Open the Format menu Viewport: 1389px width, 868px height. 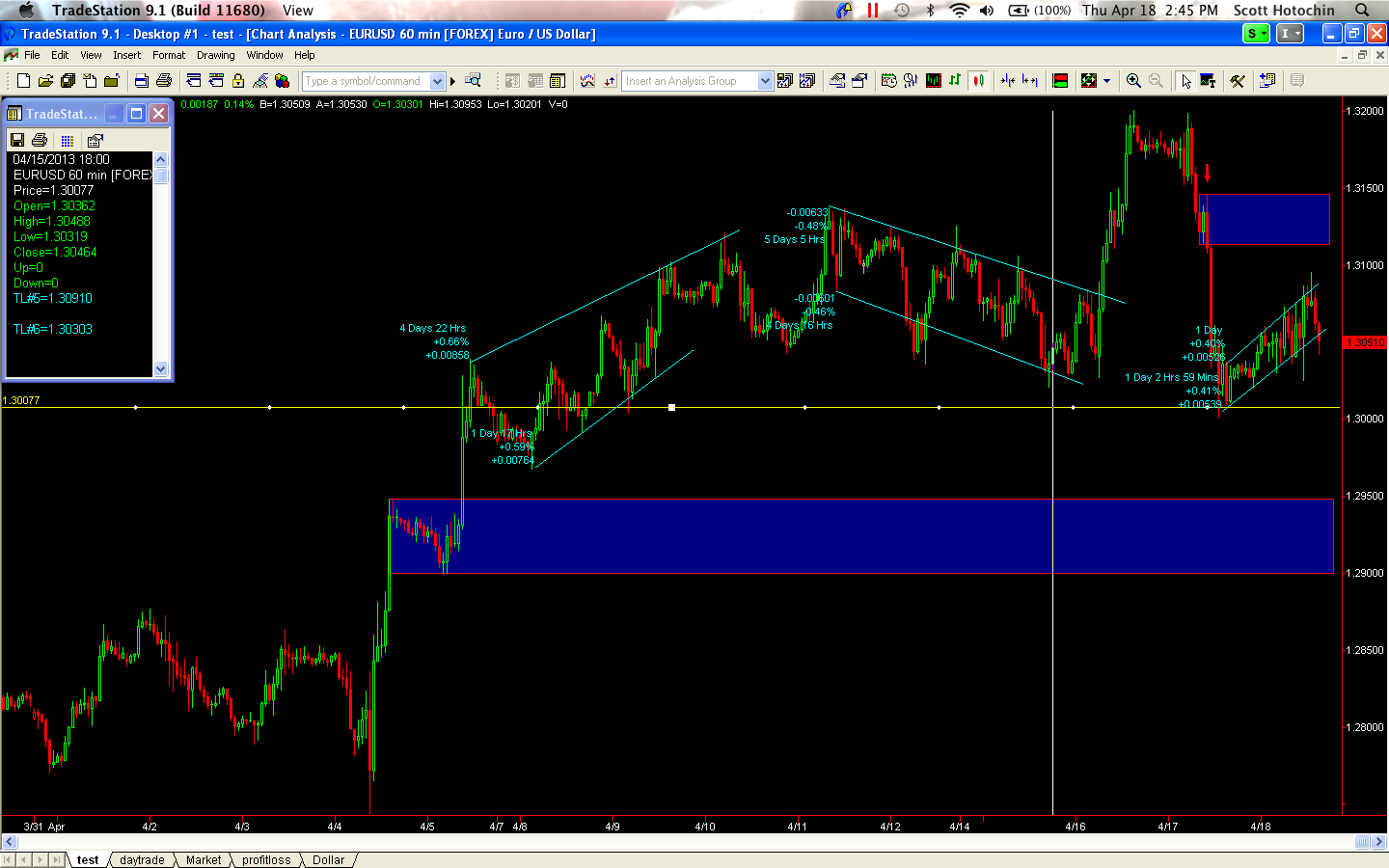pyautogui.click(x=169, y=55)
